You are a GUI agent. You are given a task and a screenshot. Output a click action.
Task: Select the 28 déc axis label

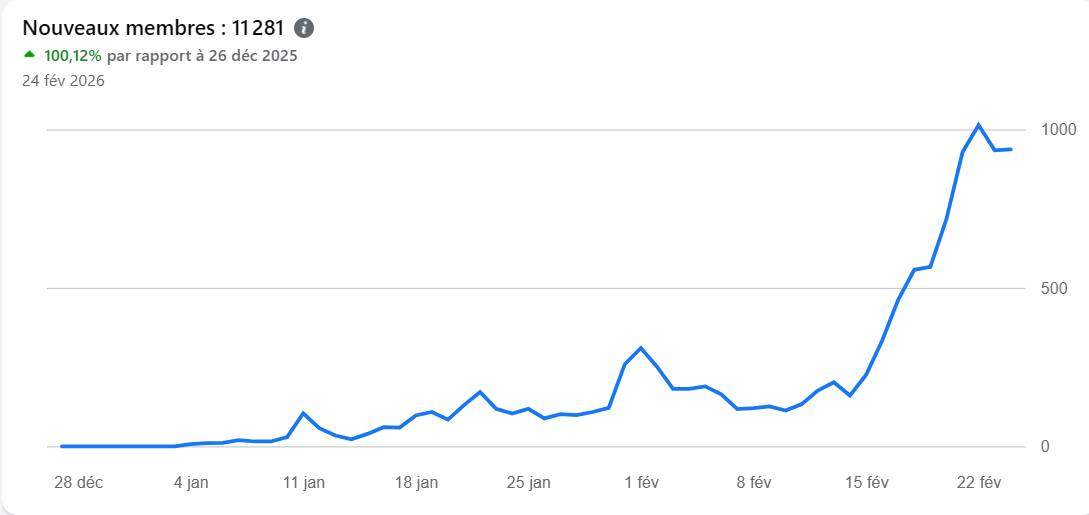(x=78, y=482)
